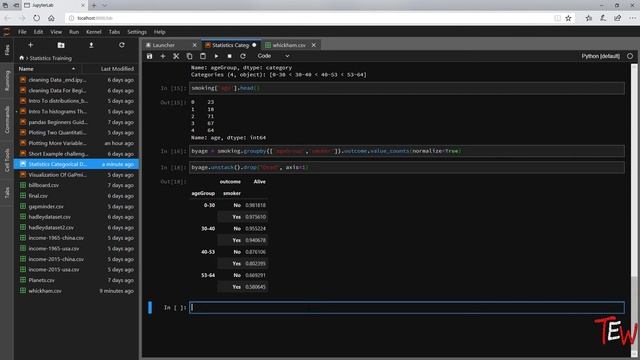Image resolution: width=640 pixels, height=360 pixels.
Task: Open the View menu
Action: [56, 32]
